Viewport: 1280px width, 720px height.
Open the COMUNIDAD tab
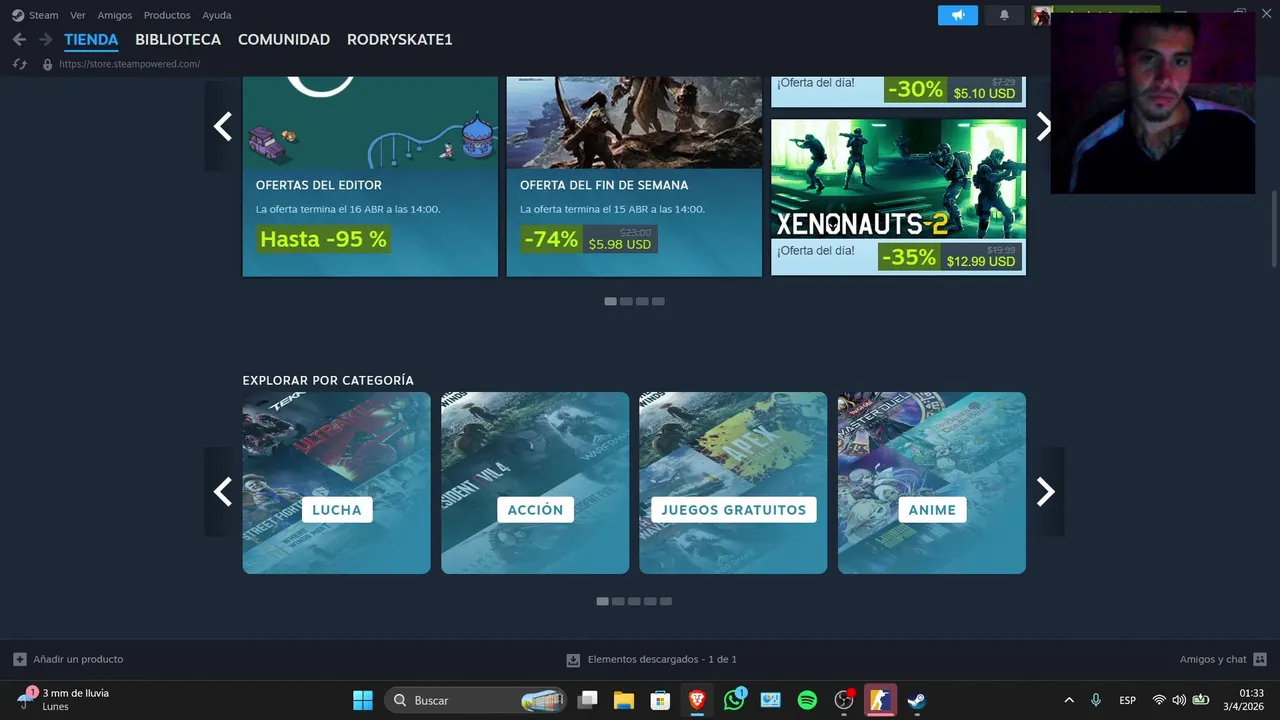pos(284,40)
